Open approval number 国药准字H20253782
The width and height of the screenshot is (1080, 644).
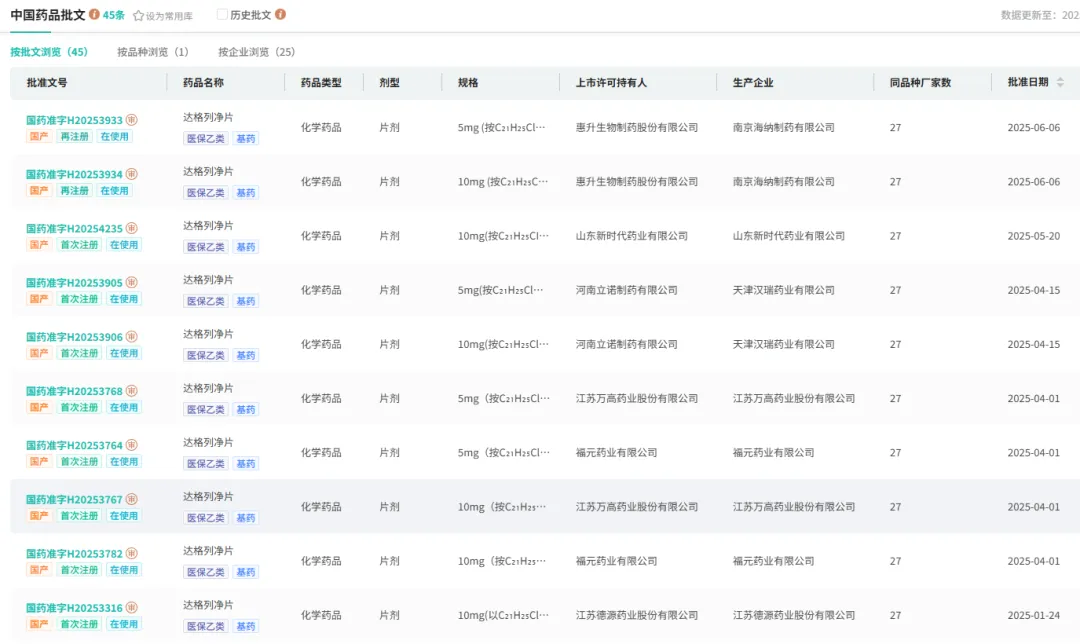point(74,554)
